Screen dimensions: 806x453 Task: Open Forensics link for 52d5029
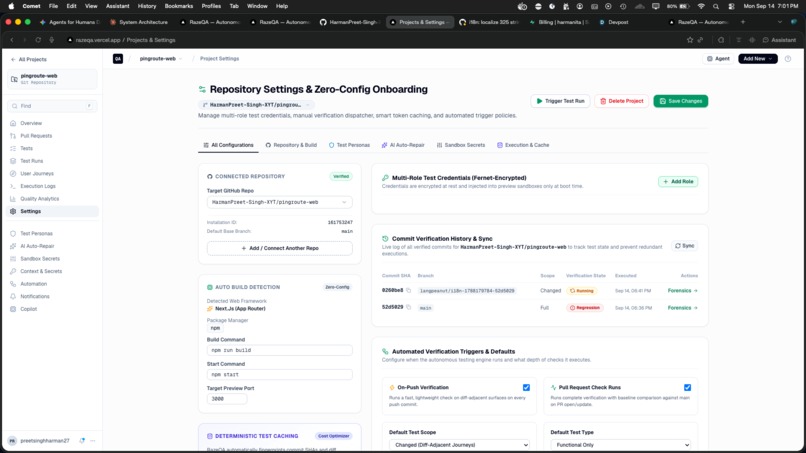point(682,308)
